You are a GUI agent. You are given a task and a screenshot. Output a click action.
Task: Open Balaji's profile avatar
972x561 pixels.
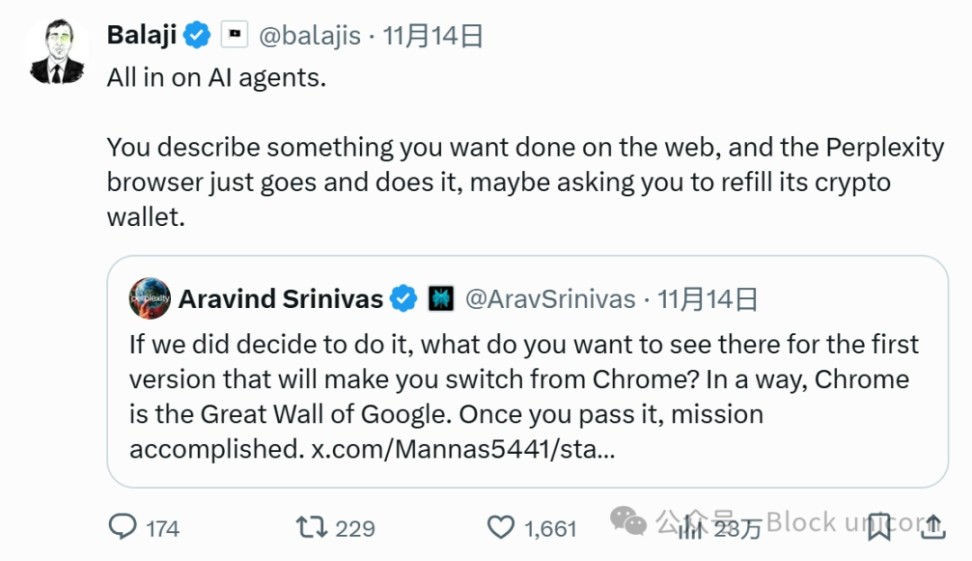click(57, 52)
